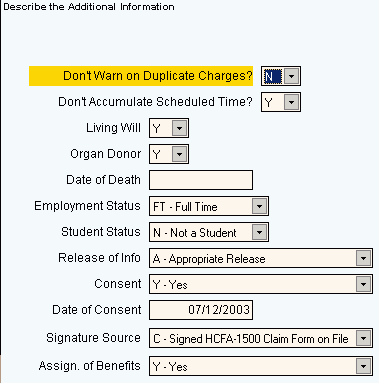Open the Don't Accumulate Scheduled Time dropdown arrow
Viewport: 379px width, 383px height.
(x=291, y=102)
